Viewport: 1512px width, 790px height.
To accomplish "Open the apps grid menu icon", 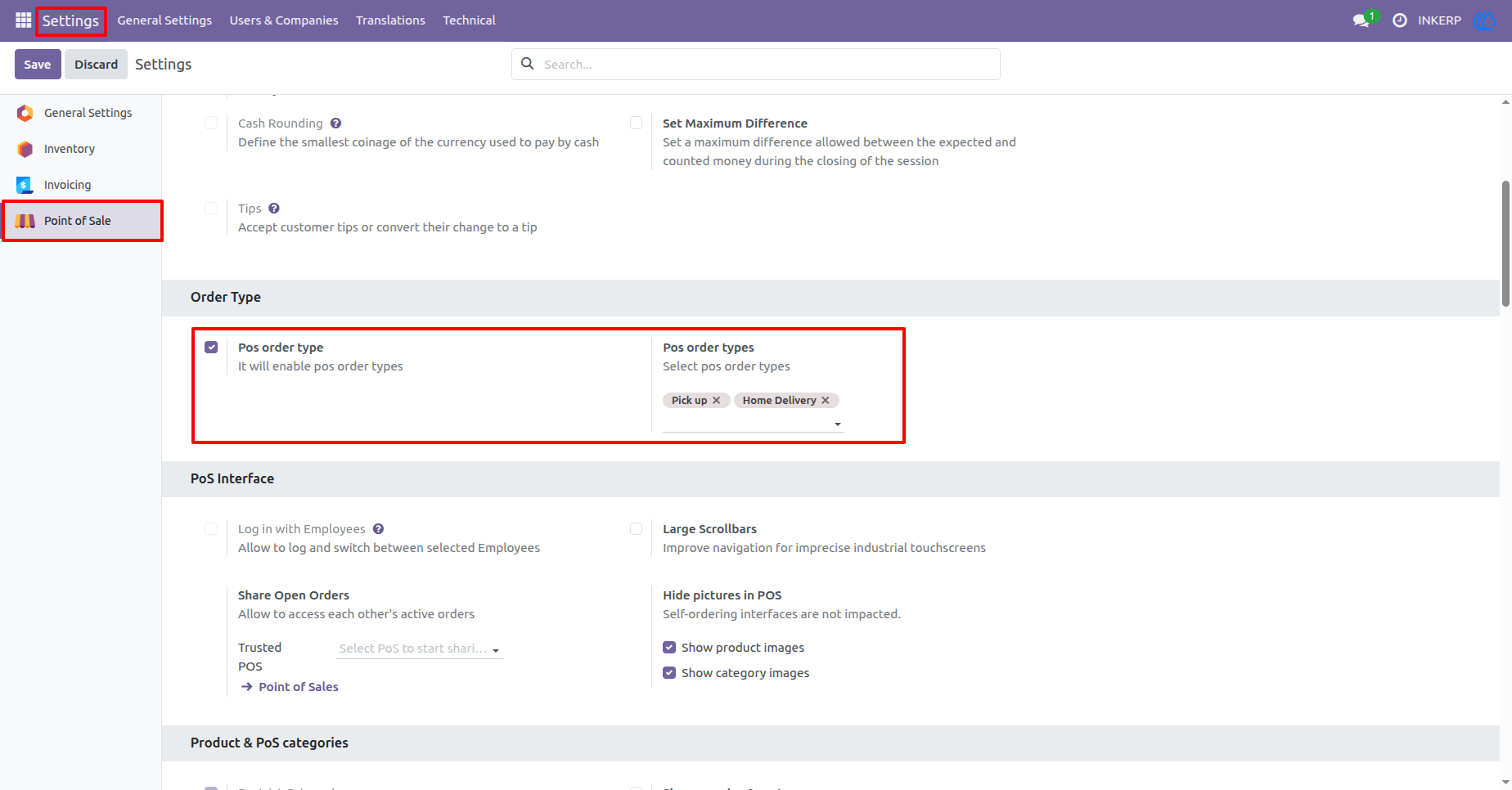I will pyautogui.click(x=23, y=20).
